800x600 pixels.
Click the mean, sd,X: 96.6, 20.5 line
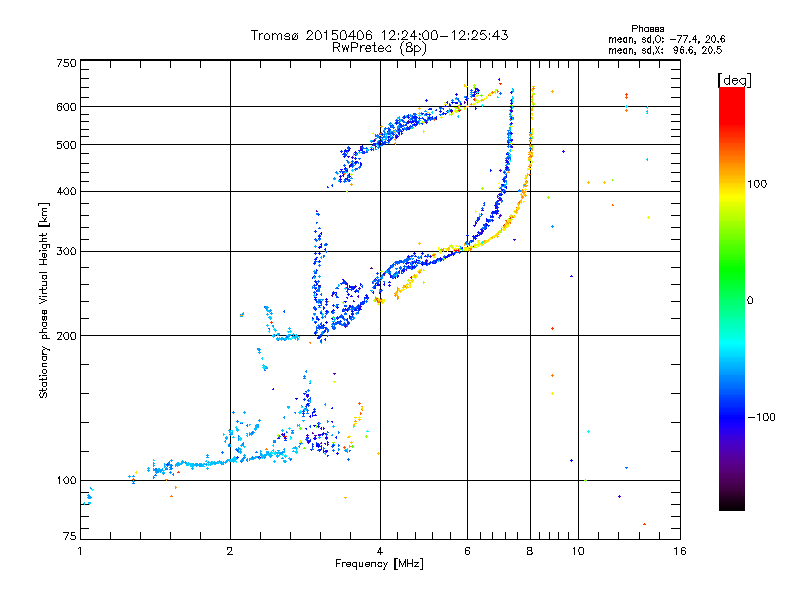point(665,50)
